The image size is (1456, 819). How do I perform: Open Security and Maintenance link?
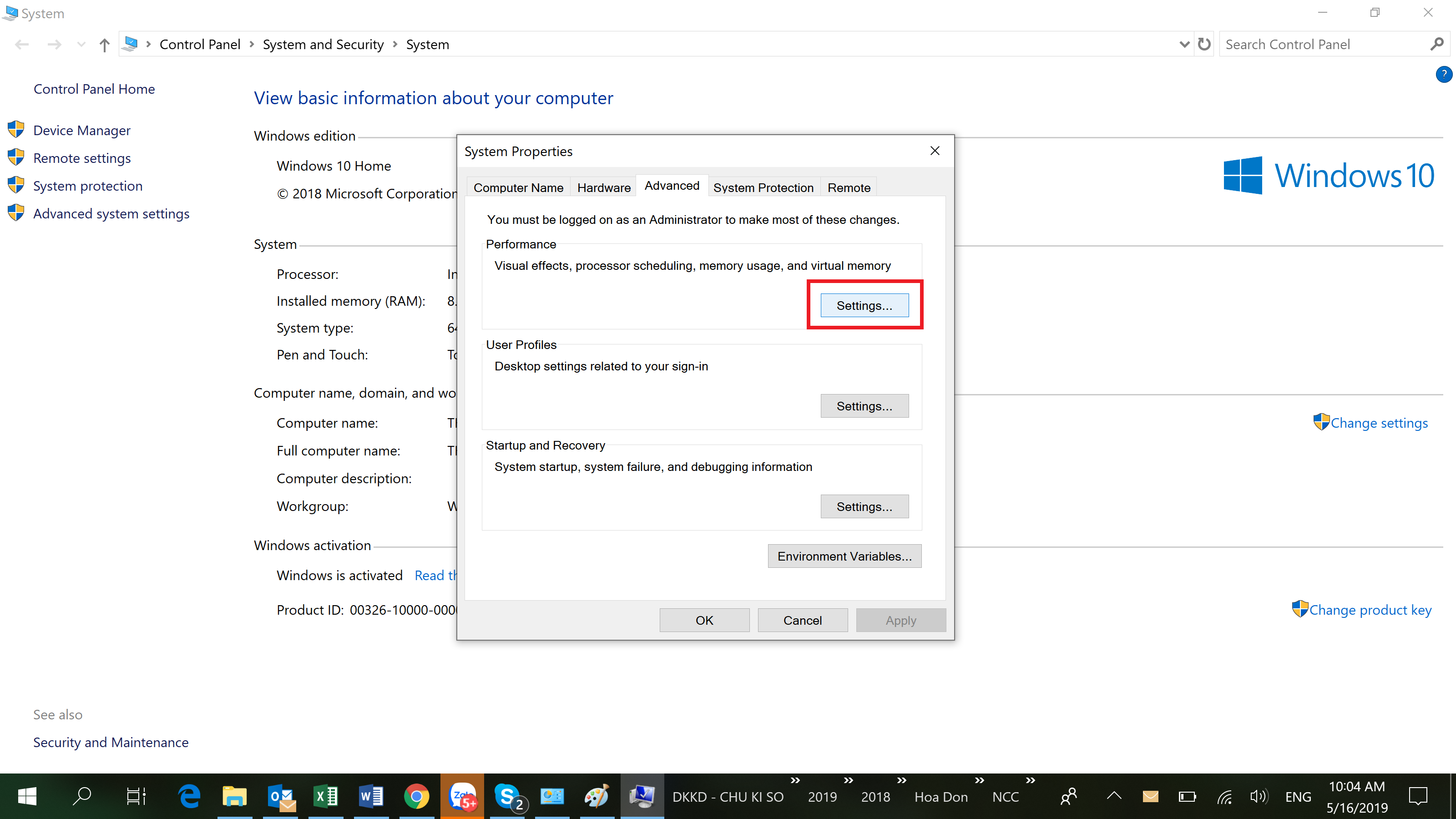[111, 742]
